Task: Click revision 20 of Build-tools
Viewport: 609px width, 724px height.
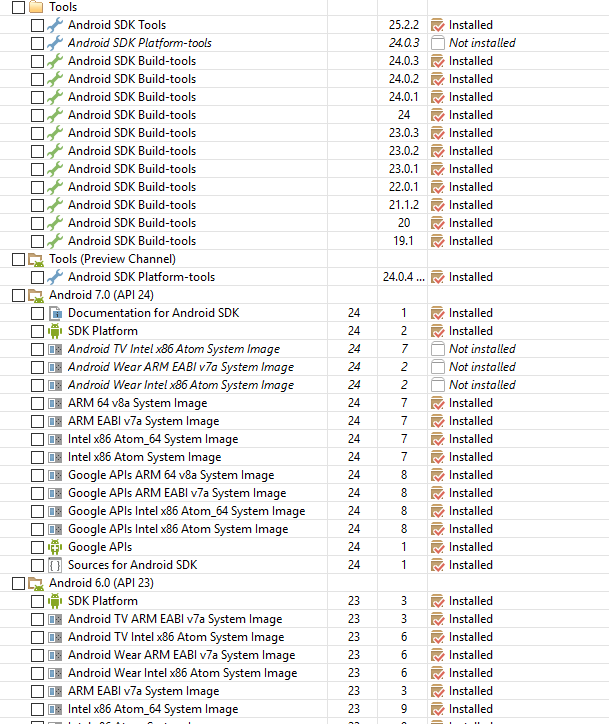Action: [404, 223]
